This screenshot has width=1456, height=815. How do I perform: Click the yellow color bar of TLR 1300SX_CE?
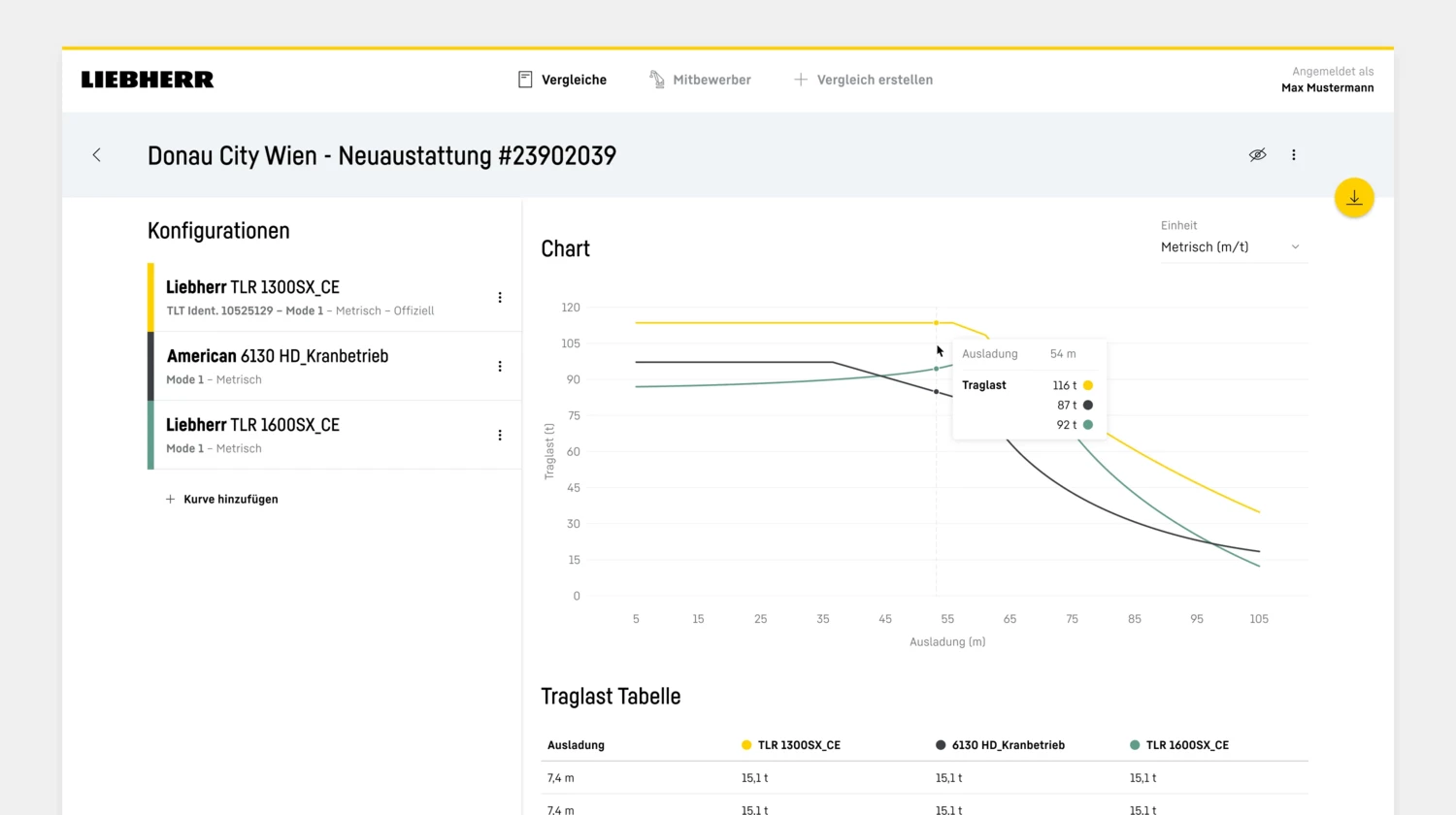click(150, 297)
